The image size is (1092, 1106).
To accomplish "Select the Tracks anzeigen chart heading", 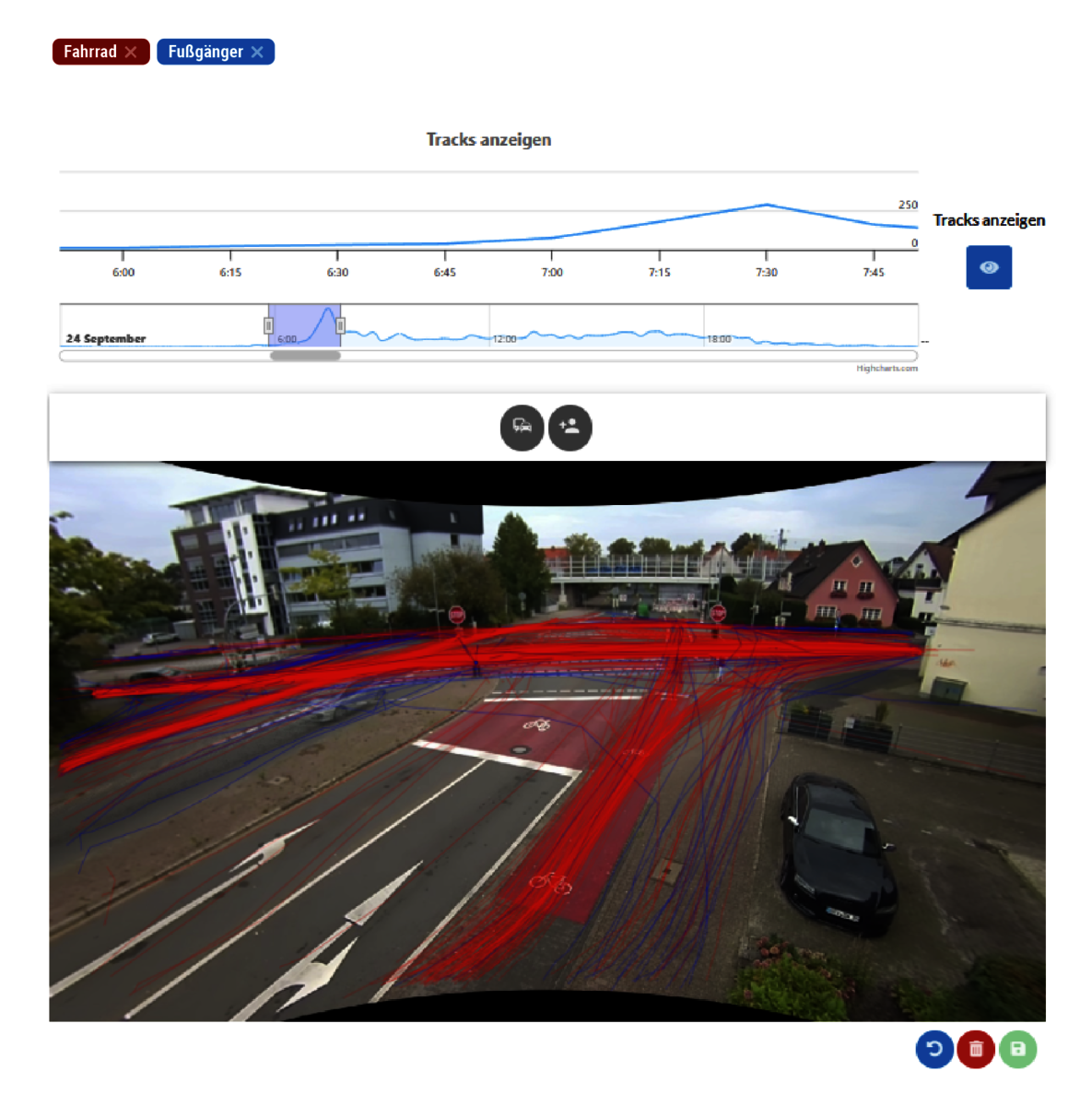I will coord(487,139).
